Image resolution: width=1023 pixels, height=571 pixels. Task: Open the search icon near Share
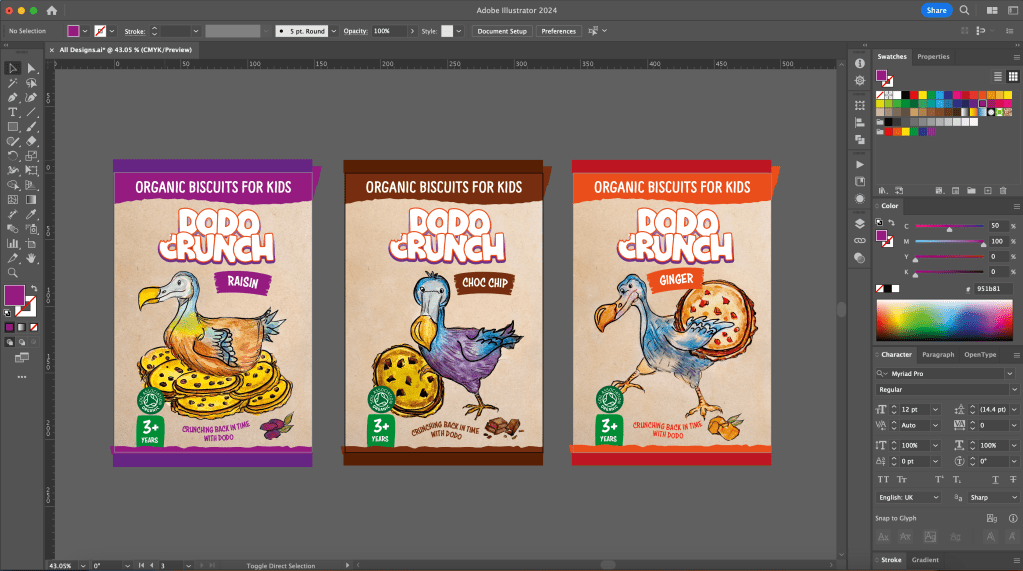(964, 10)
